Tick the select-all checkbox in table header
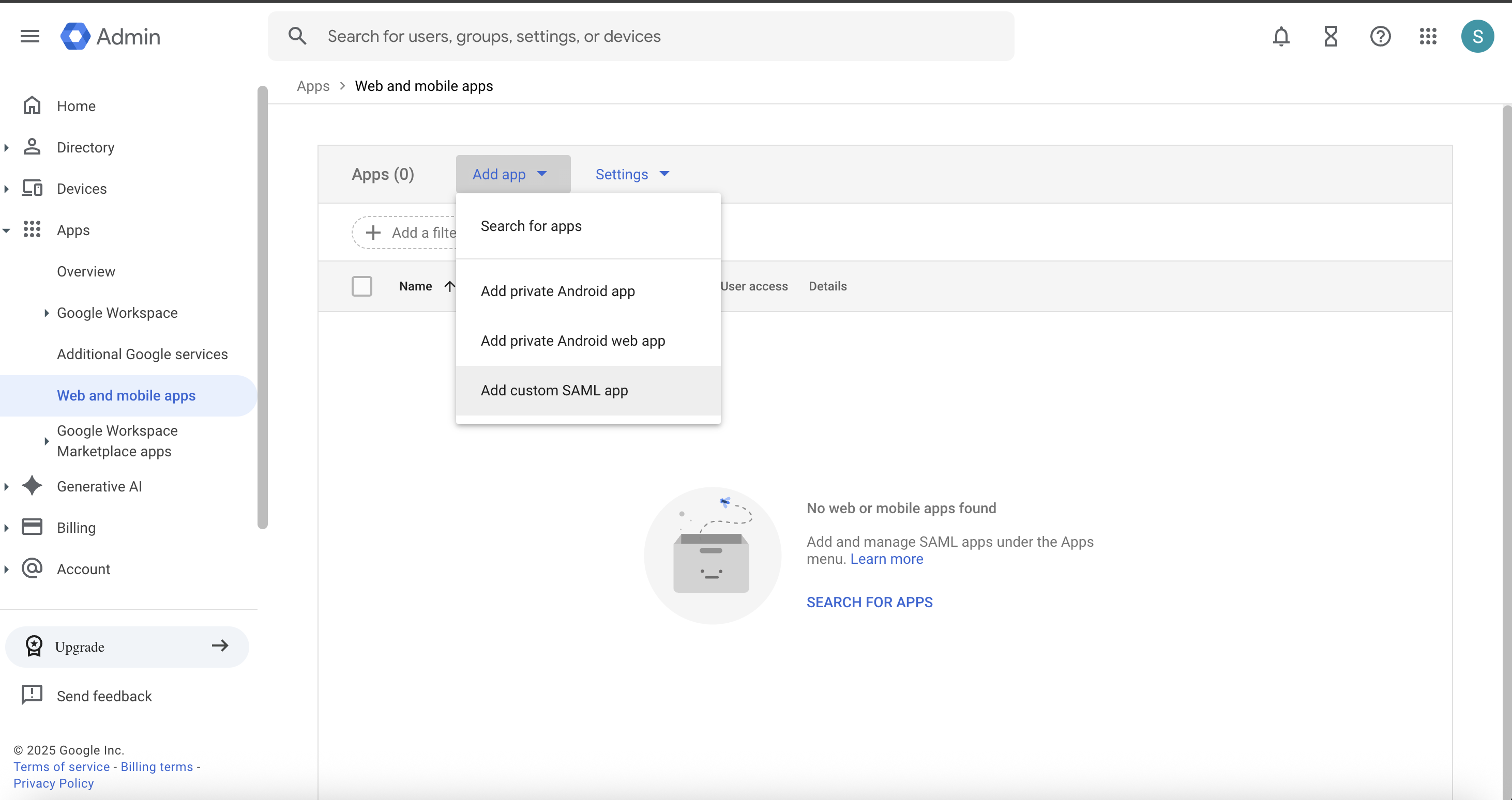 pos(361,286)
